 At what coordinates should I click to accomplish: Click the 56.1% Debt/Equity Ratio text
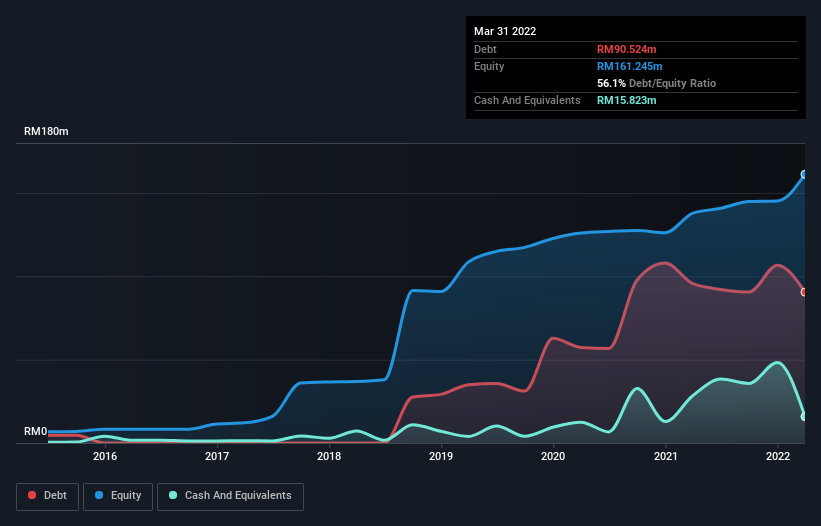pyautogui.click(x=657, y=83)
